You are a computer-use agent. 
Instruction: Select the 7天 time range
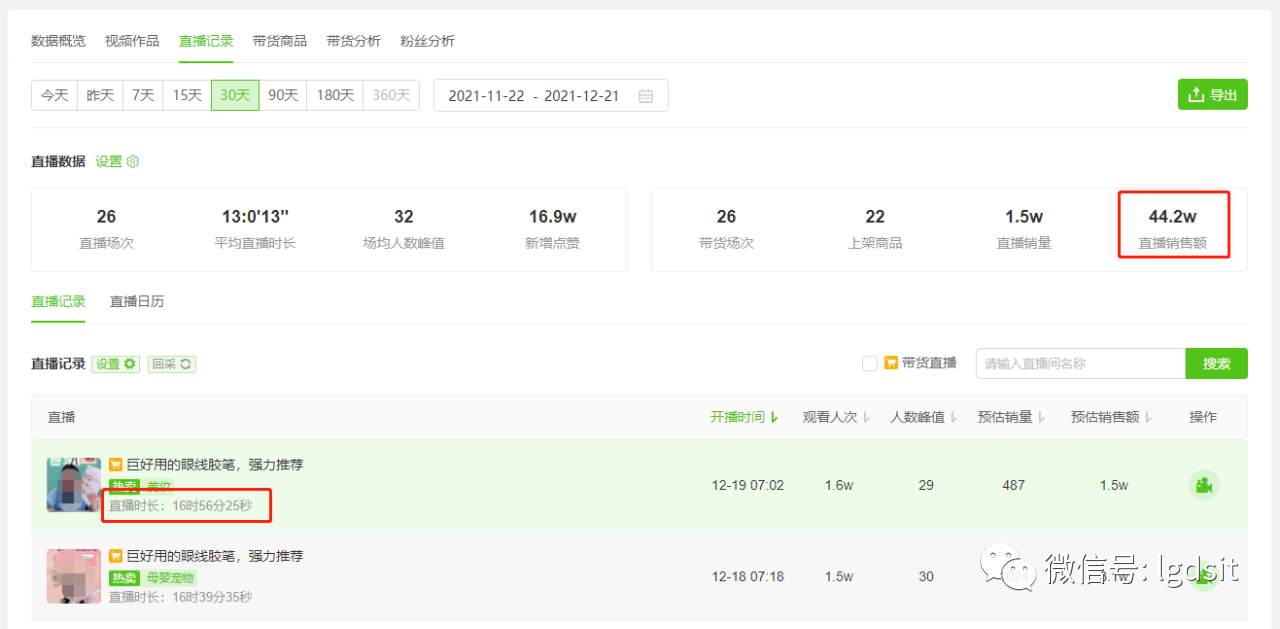[143, 96]
